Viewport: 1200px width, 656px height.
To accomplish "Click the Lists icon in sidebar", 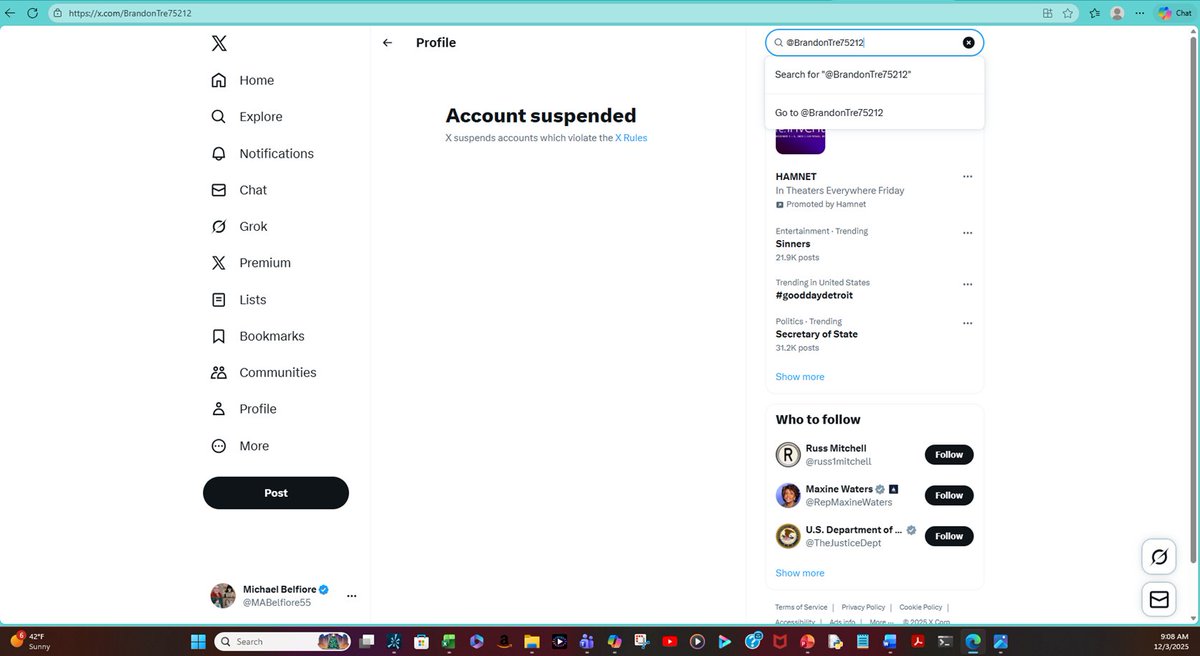I will point(219,300).
